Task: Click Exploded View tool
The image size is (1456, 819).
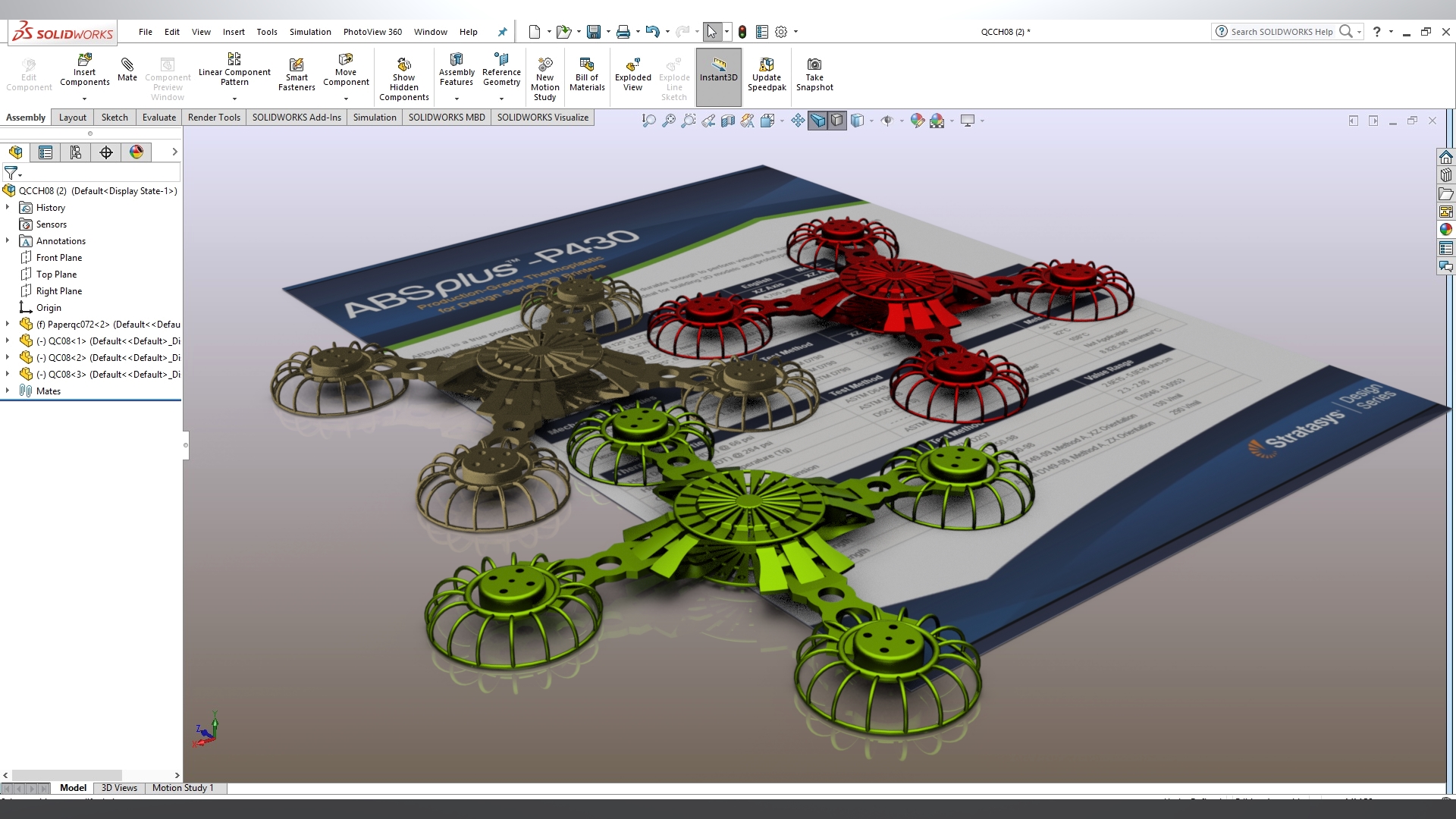Action: coord(633,74)
